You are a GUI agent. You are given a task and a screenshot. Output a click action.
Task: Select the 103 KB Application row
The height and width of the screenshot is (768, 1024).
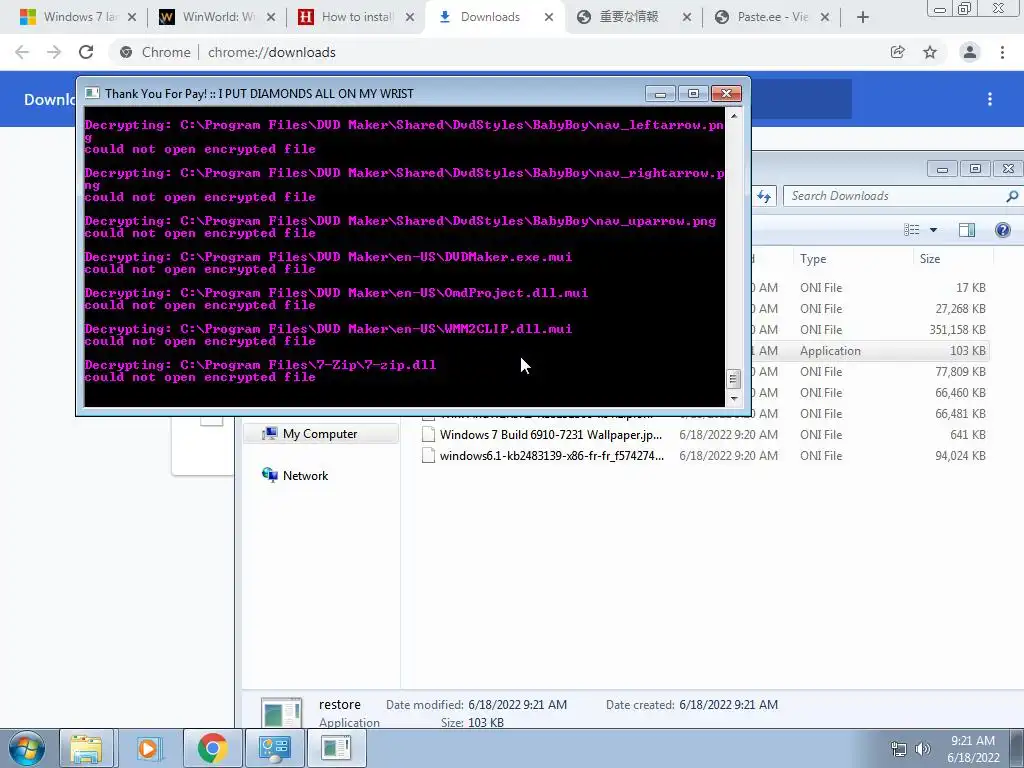(x=870, y=351)
